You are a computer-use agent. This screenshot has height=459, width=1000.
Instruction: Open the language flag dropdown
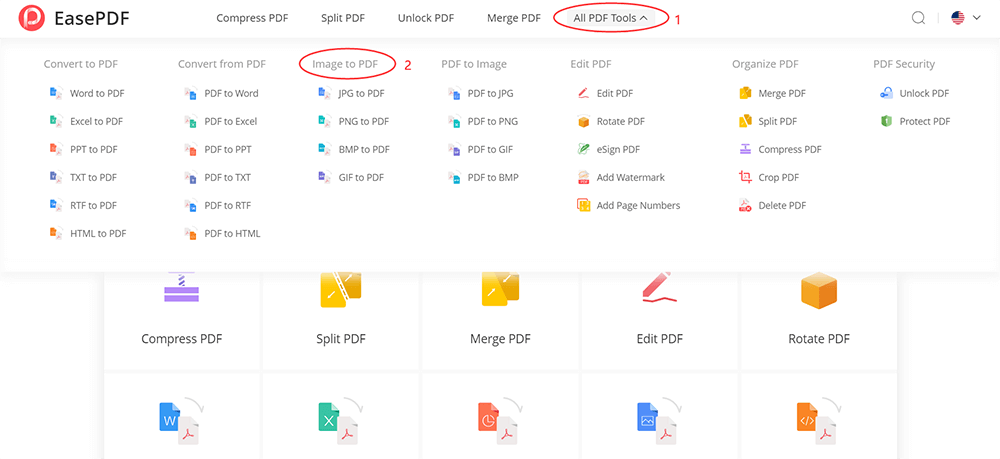click(x=965, y=18)
